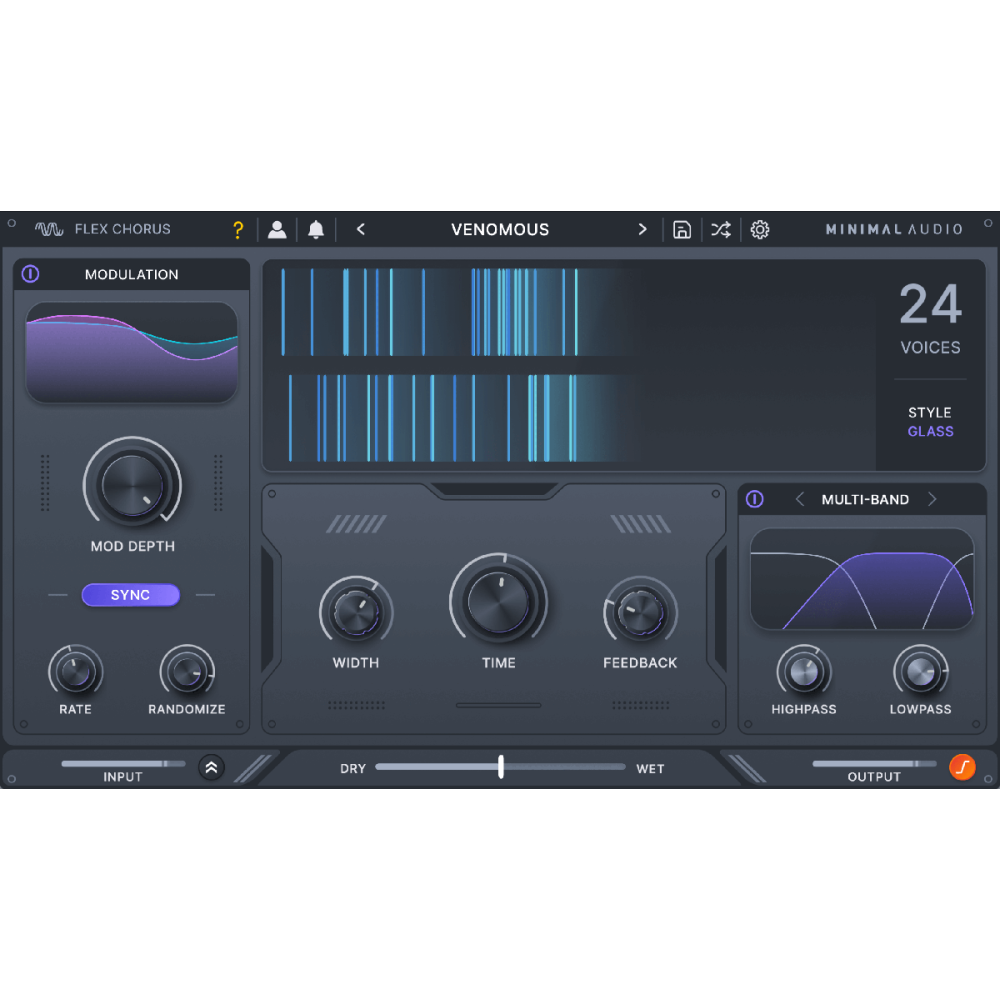The image size is (1000, 1000).
Task: Save preset with the floppy disk icon
Action: coord(682,230)
